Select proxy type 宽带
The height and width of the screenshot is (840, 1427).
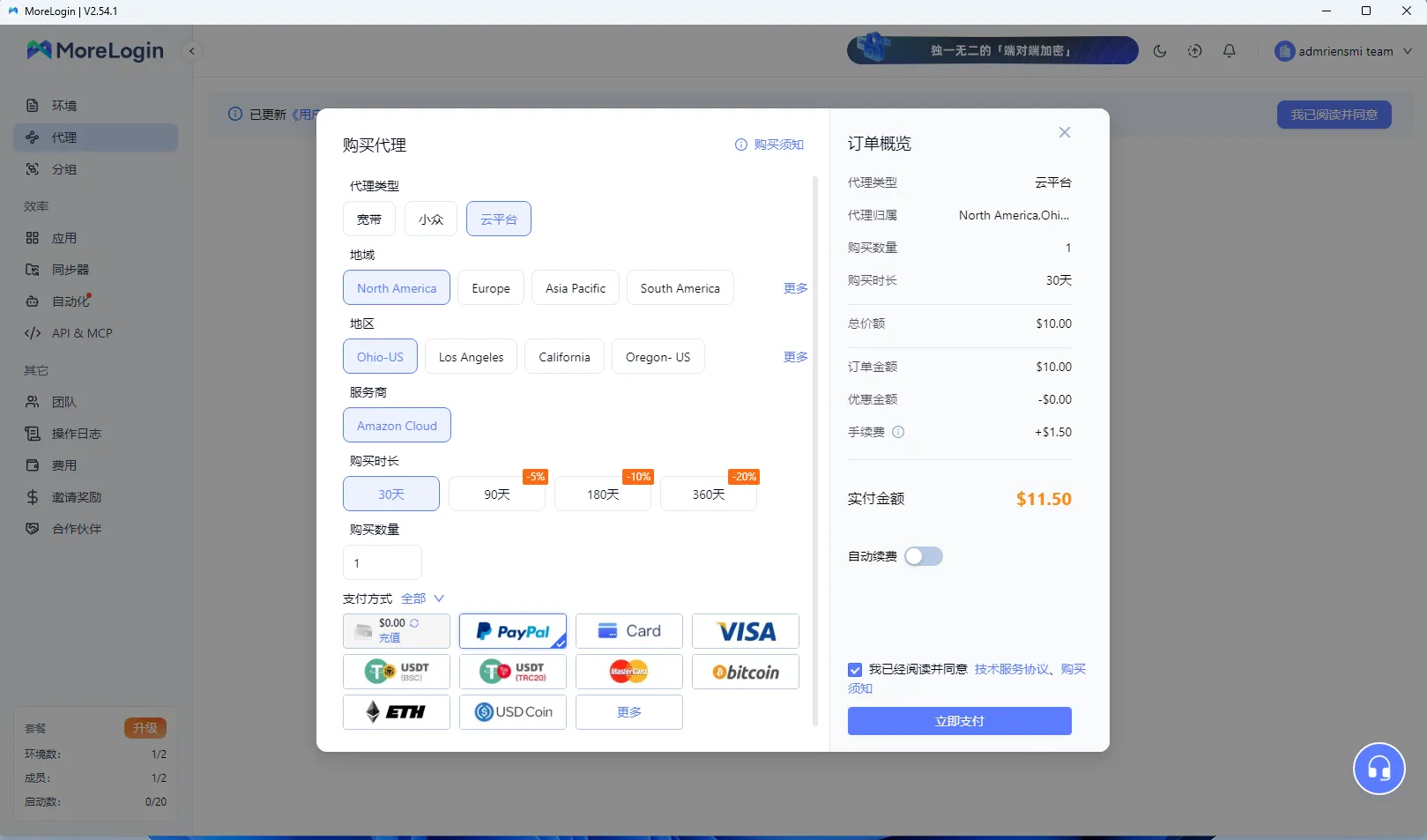[369, 219]
